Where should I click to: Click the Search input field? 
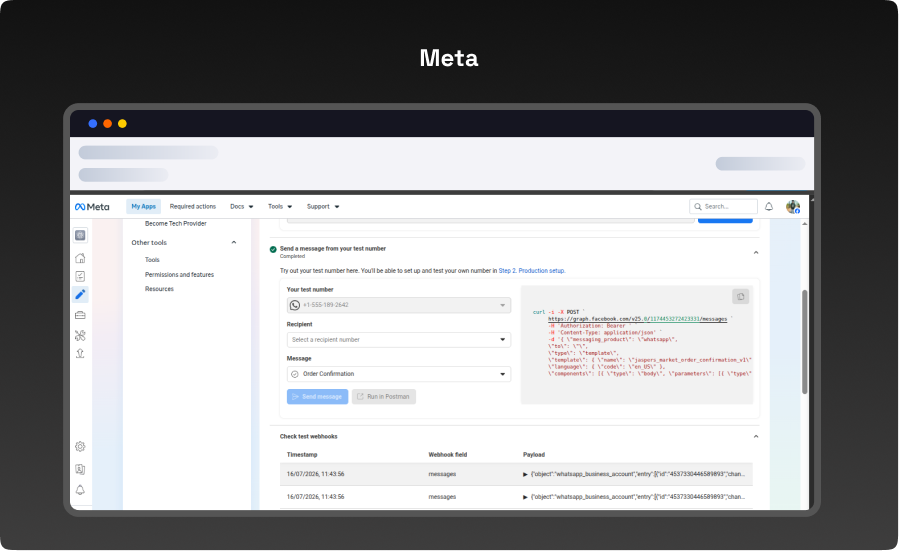723,206
